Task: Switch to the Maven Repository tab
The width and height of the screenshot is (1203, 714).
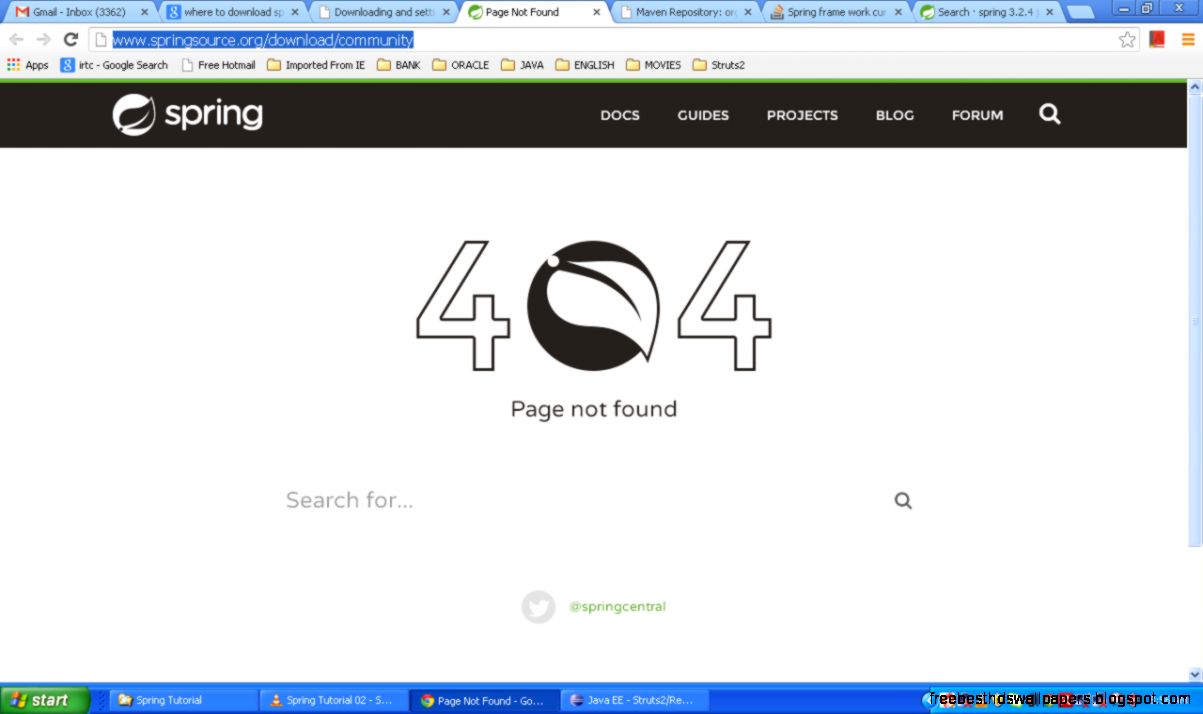Action: coord(685,12)
